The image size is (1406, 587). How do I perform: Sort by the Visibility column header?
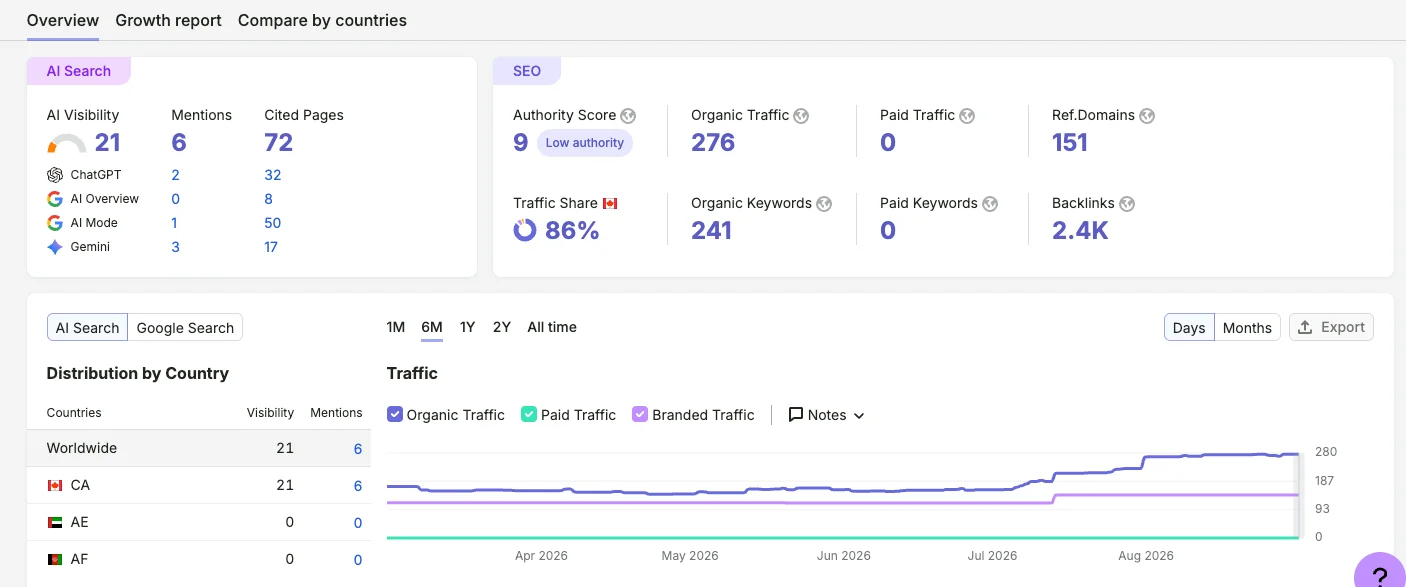(x=271, y=413)
